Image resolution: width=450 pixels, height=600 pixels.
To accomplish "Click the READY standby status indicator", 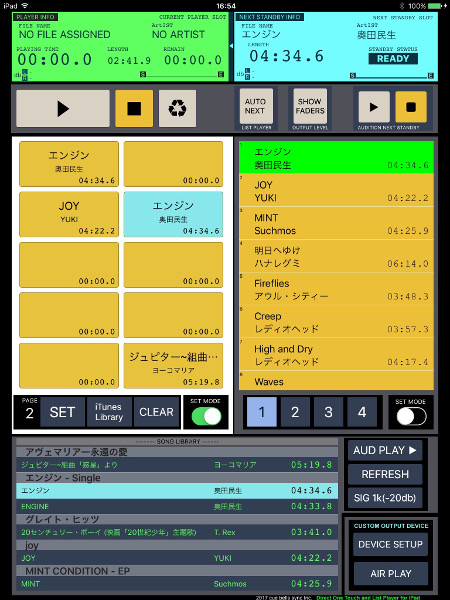I will (x=393, y=59).
